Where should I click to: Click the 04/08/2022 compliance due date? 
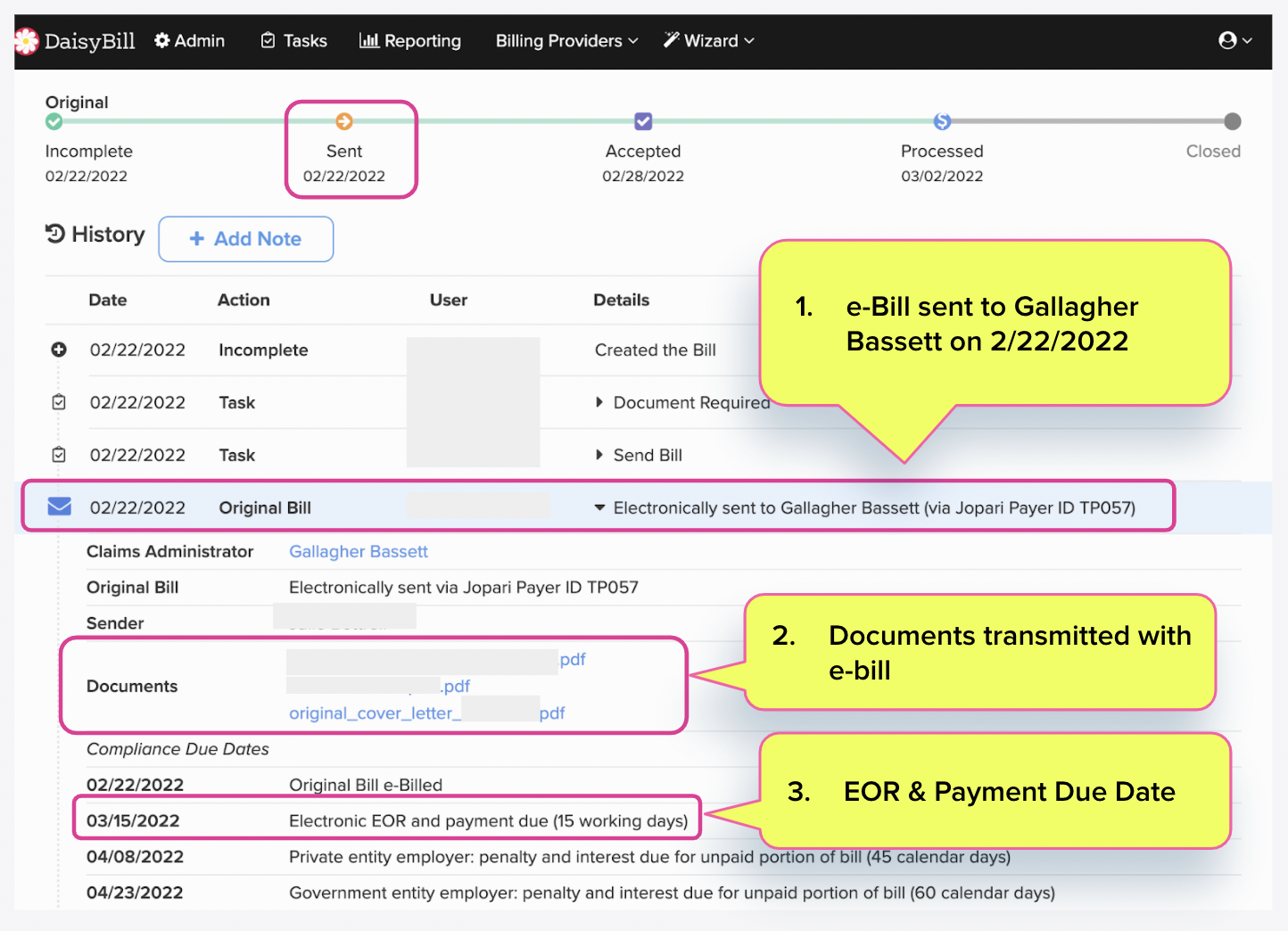pyautogui.click(x=135, y=857)
